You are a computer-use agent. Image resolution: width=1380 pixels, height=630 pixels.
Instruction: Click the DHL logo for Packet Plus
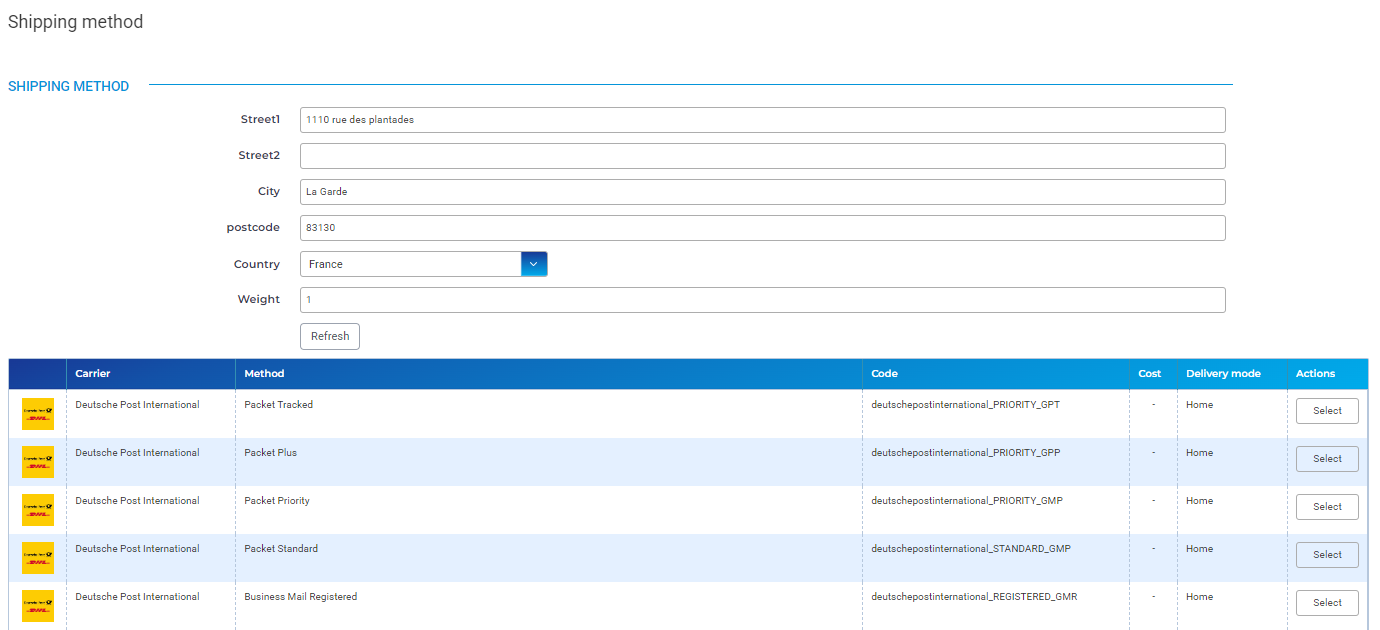(38, 461)
